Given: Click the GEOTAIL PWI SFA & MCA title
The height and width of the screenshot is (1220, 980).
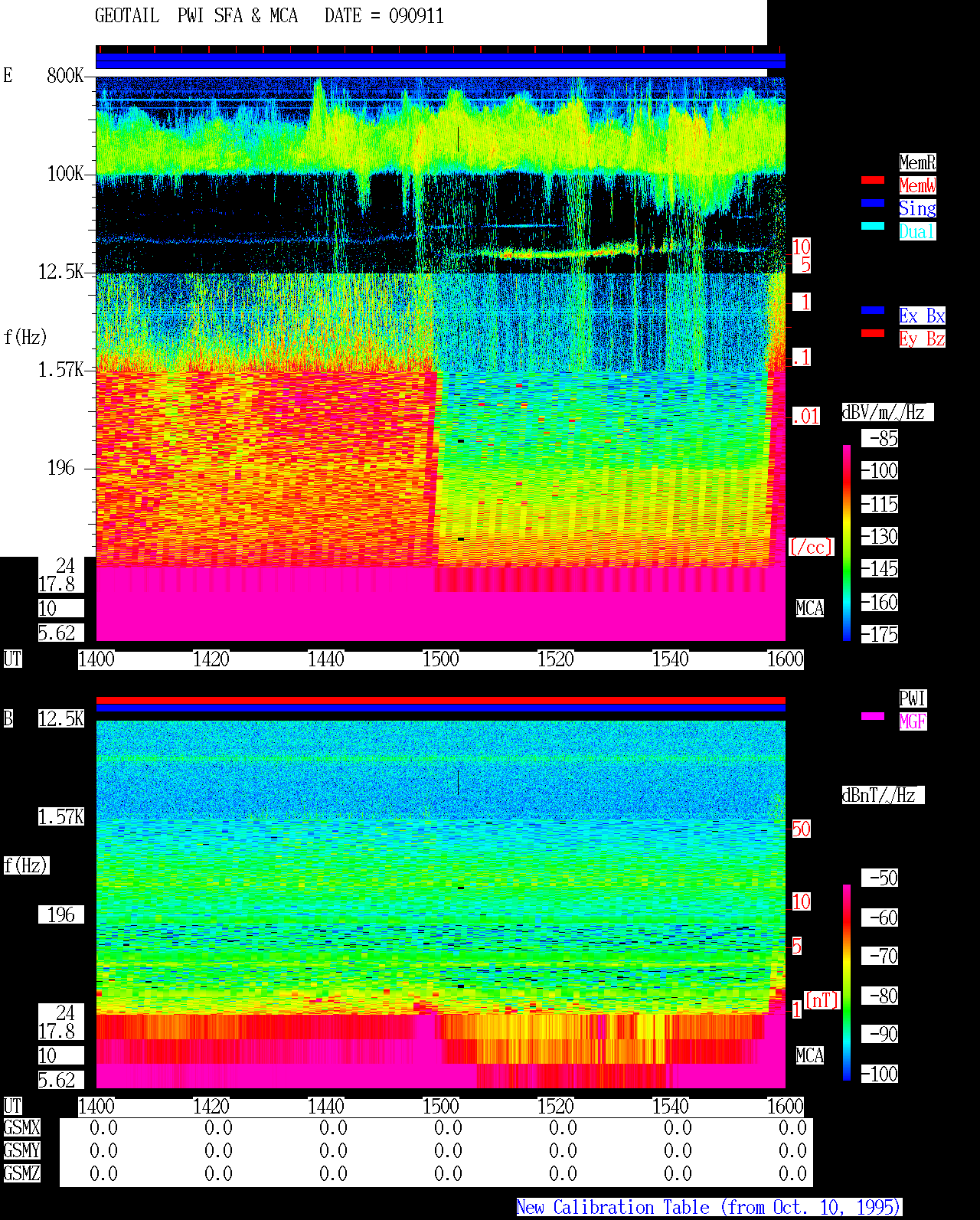Looking at the screenshot, I should pyautogui.click(x=196, y=16).
